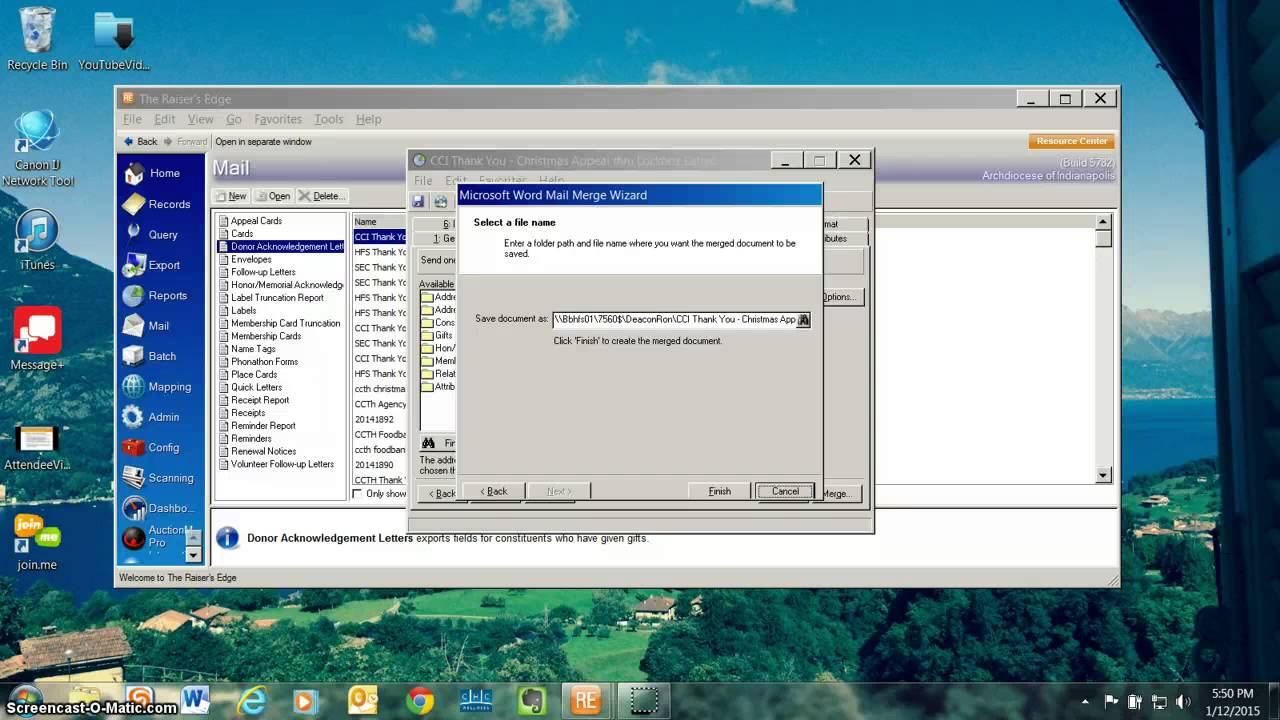Open the Help menu in Raiser's Edge
Viewport: 1280px width, 720px height.
(x=368, y=119)
